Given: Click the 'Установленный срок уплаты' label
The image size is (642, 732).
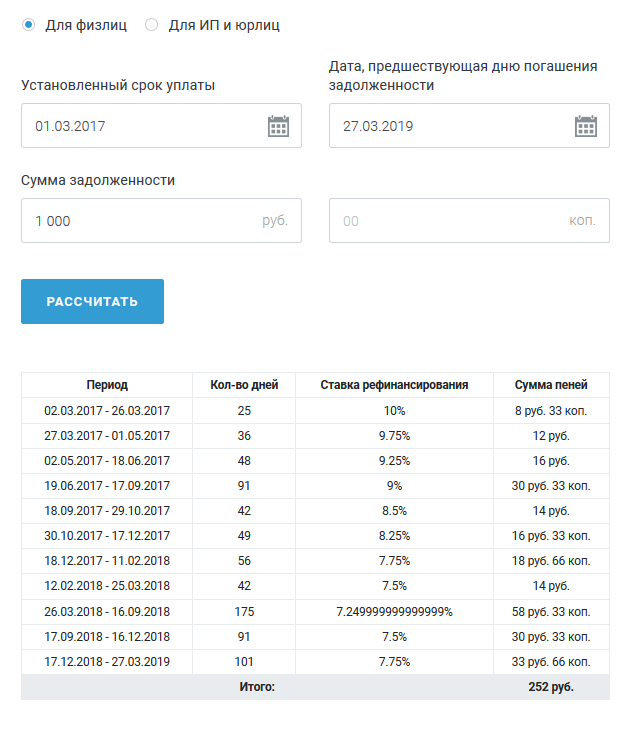Looking at the screenshot, I should [x=118, y=85].
